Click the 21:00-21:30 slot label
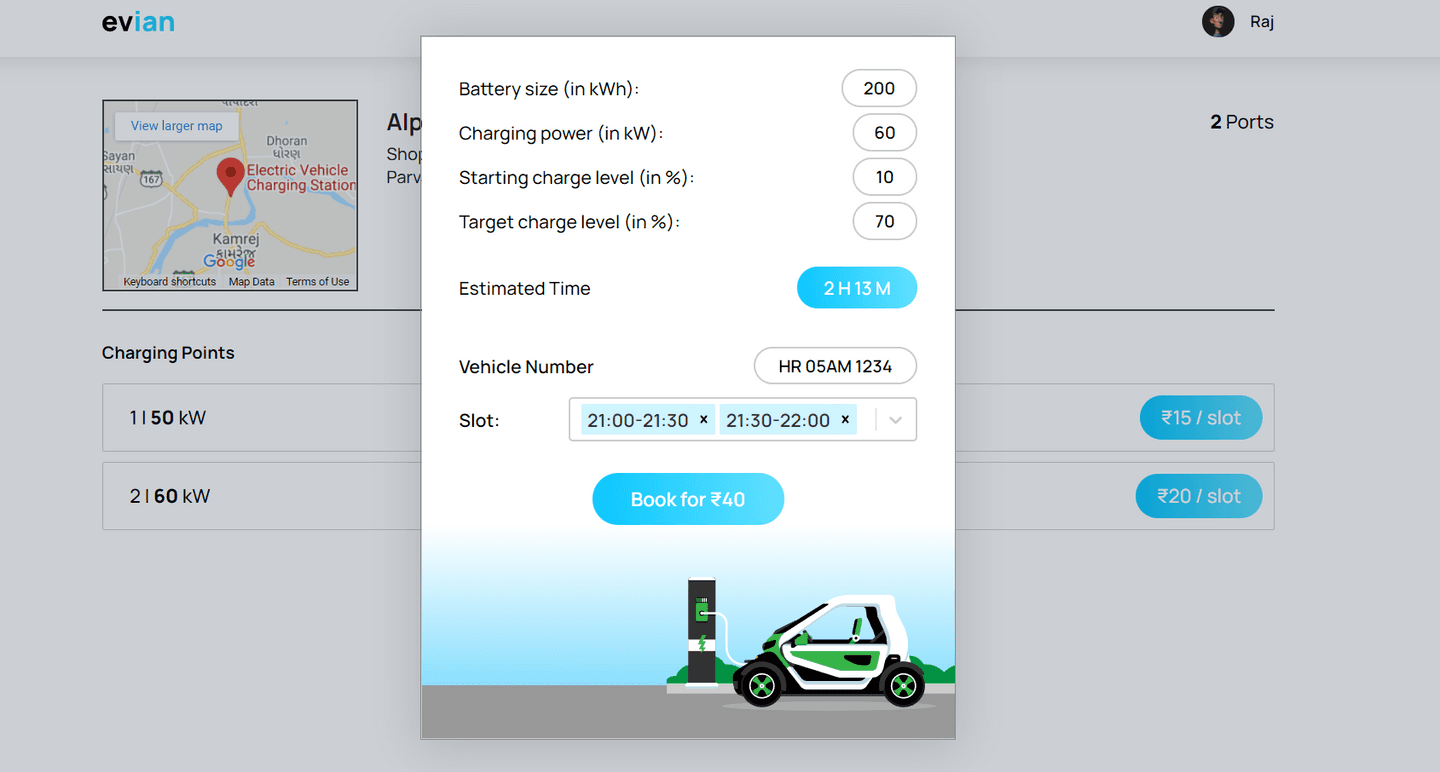1440x772 pixels. tap(638, 420)
